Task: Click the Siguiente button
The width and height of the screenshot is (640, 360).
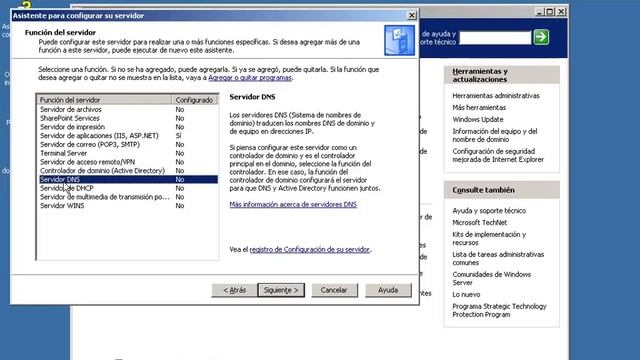Action: coord(281,290)
